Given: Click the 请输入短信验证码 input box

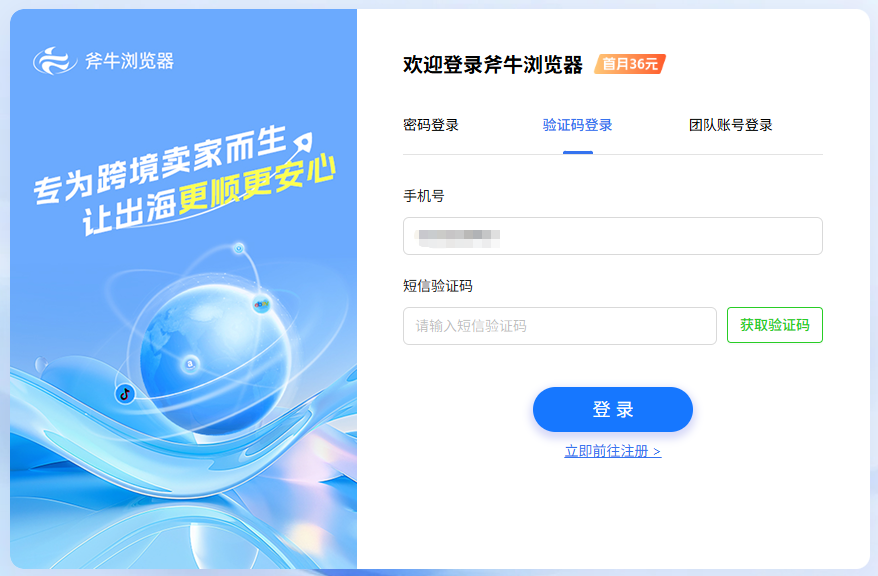Looking at the screenshot, I should [559, 326].
